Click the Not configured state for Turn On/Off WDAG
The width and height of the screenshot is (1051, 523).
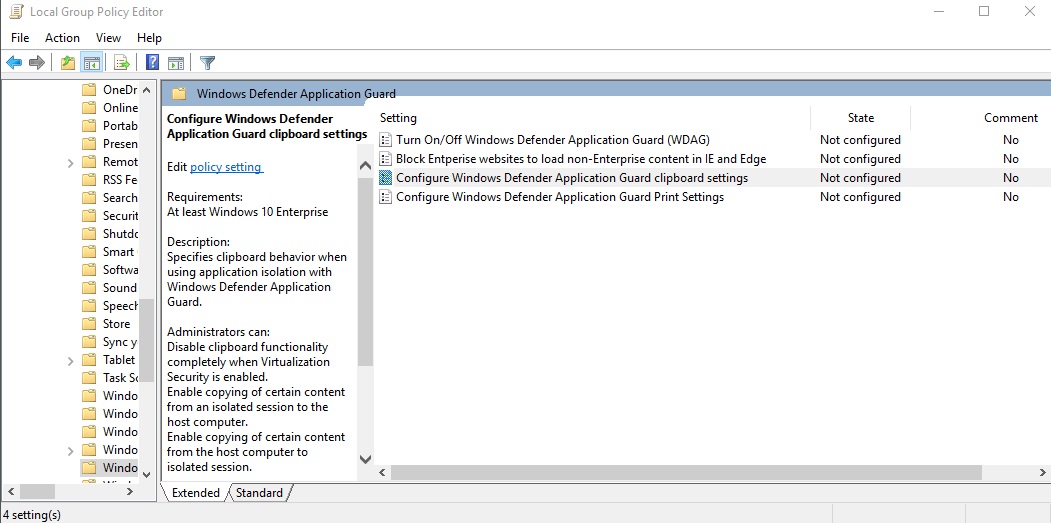pos(860,139)
